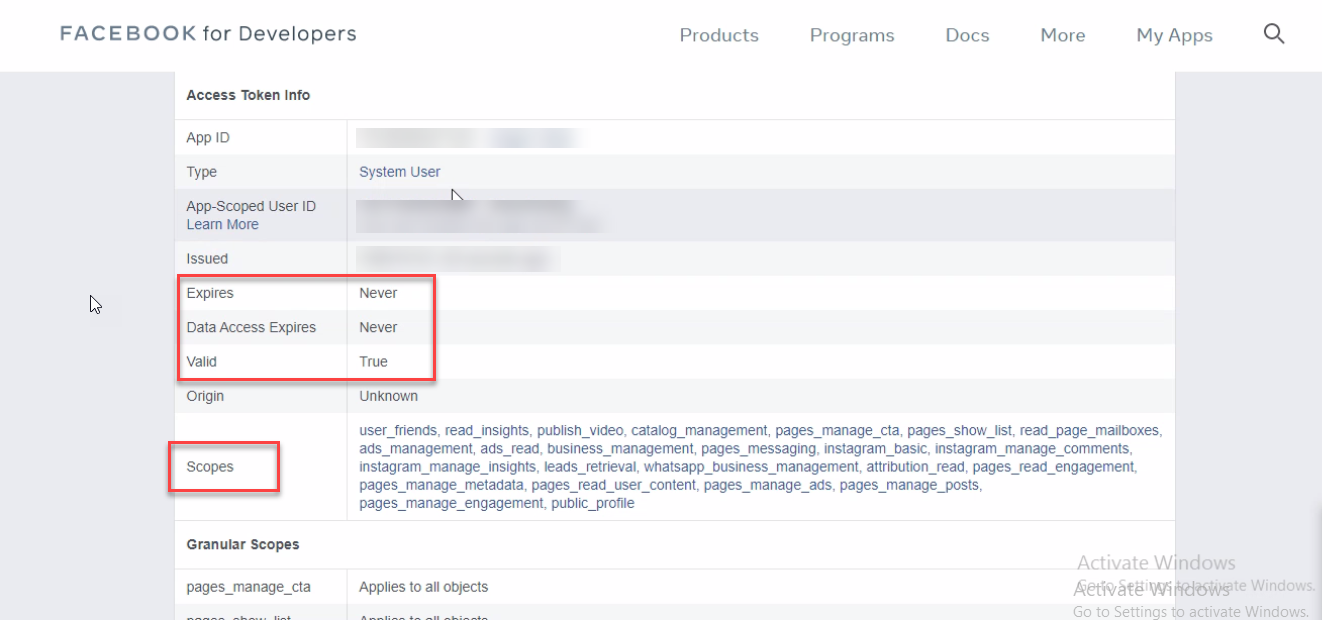Open My Apps in the top navigation

coord(1174,35)
